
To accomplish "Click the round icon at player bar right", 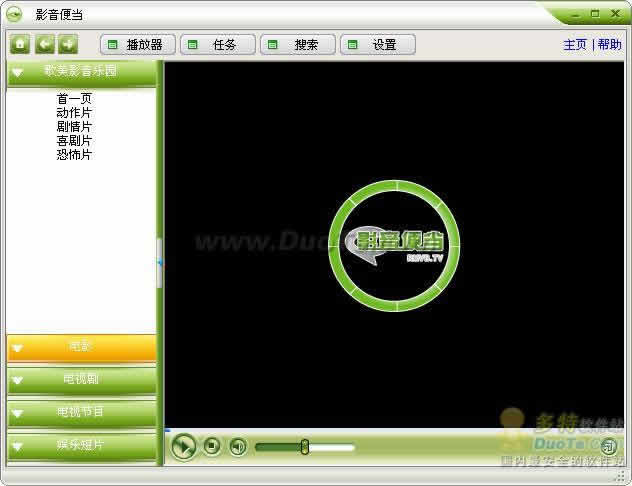I will coord(609,447).
